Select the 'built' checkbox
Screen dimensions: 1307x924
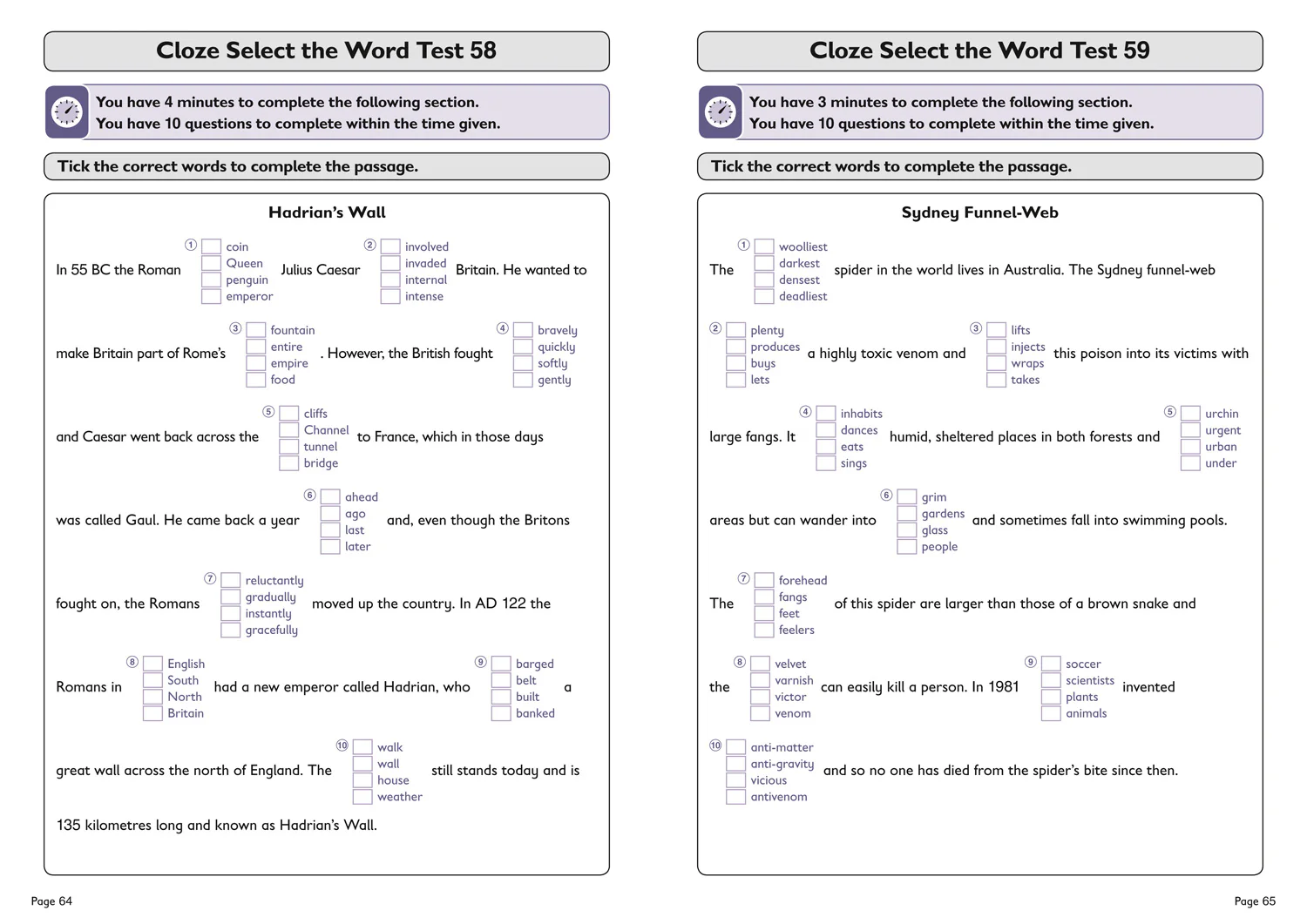tap(501, 698)
